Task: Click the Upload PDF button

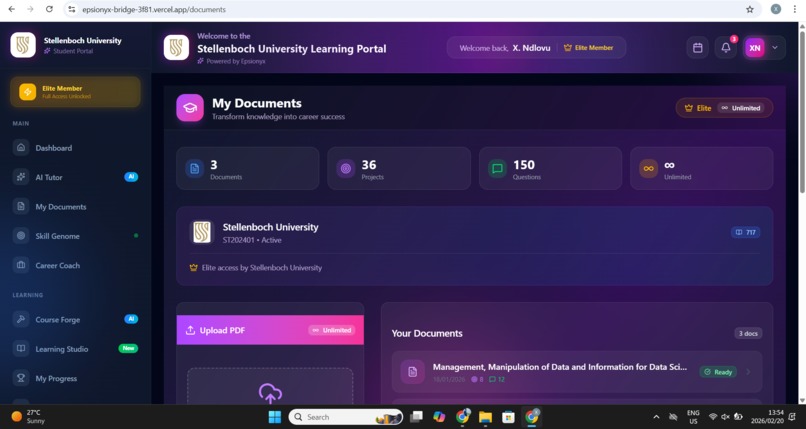Action: 270,330
